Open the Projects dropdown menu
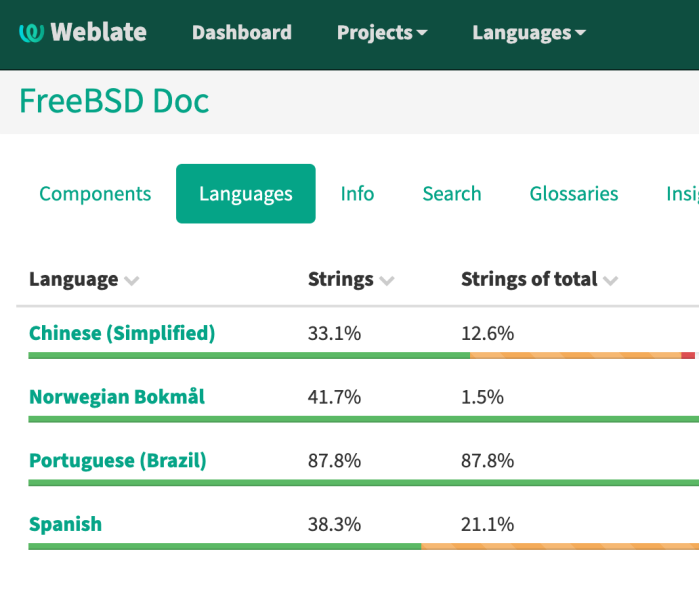Viewport: 699px width, 600px height. click(x=382, y=33)
